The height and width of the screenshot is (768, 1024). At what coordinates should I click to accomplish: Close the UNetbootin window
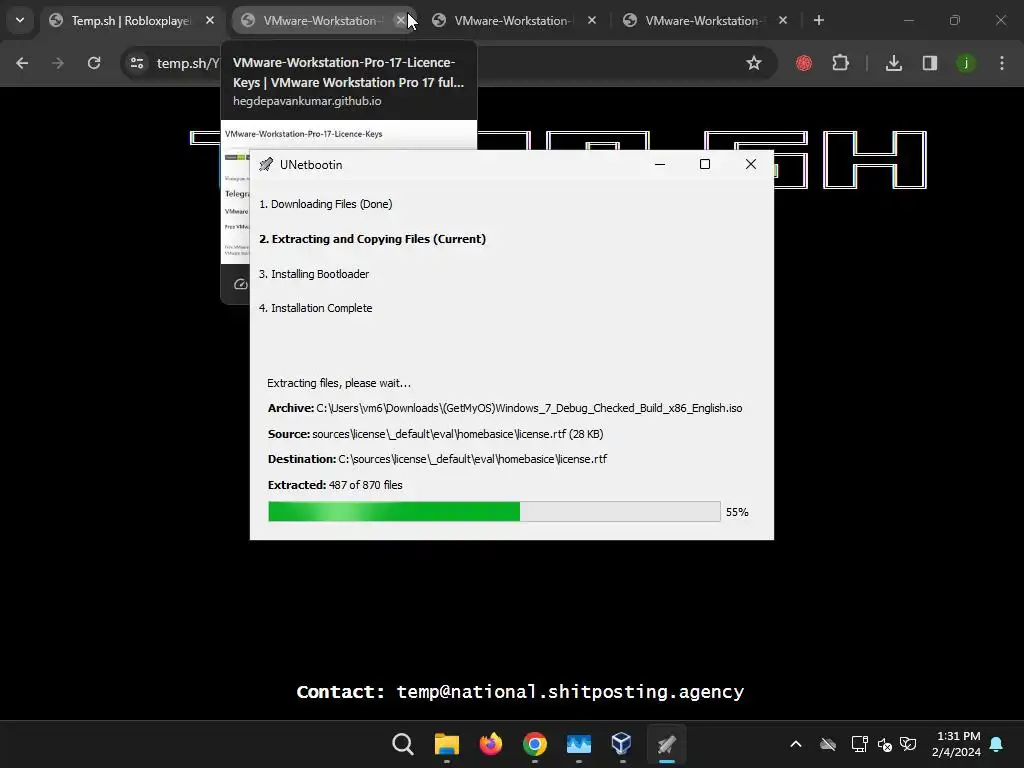751,165
